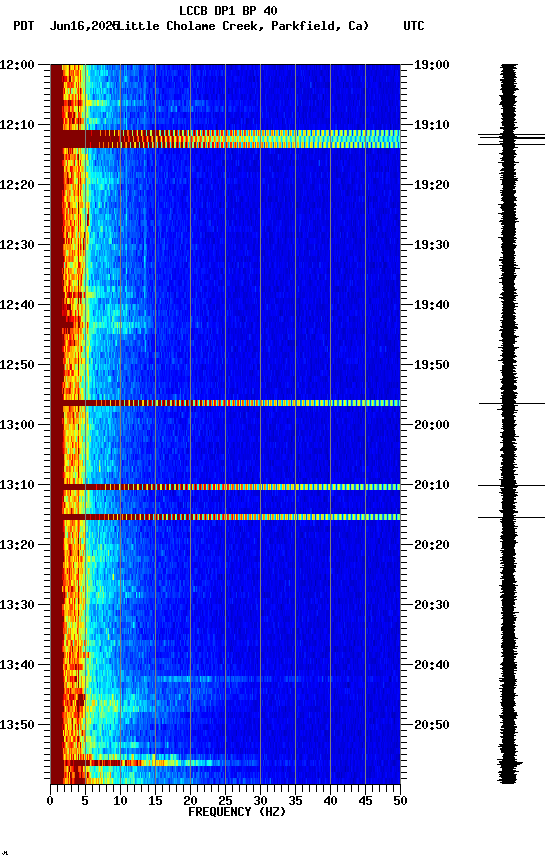Click the "19:40" UTC time label
The width and height of the screenshot is (552, 864).
pyautogui.click(x=432, y=305)
